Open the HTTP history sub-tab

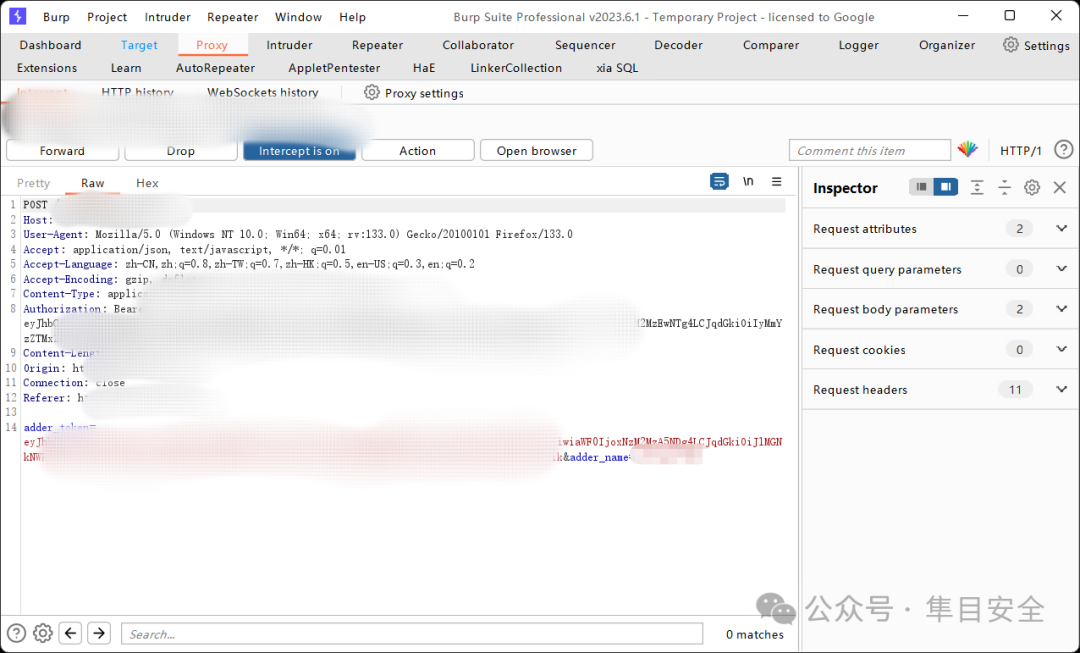(x=137, y=92)
